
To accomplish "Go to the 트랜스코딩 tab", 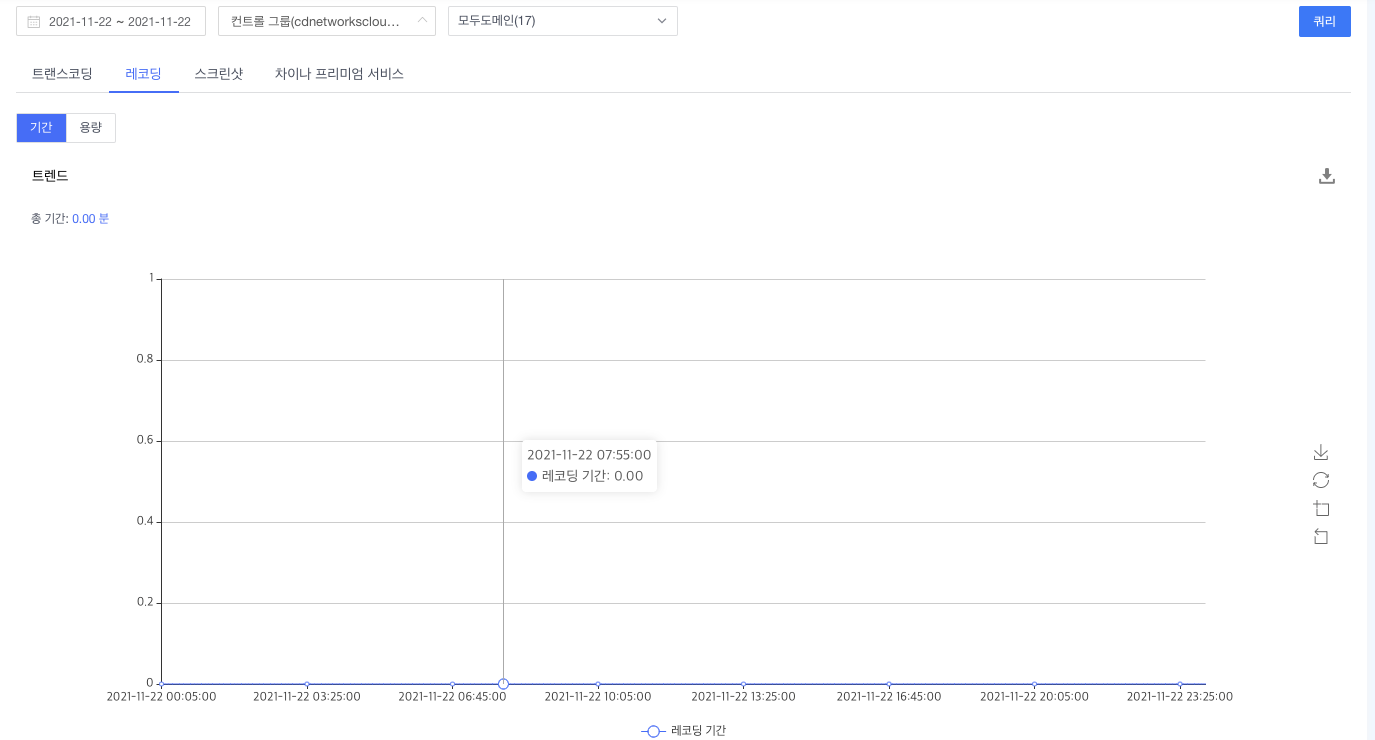I will point(62,74).
